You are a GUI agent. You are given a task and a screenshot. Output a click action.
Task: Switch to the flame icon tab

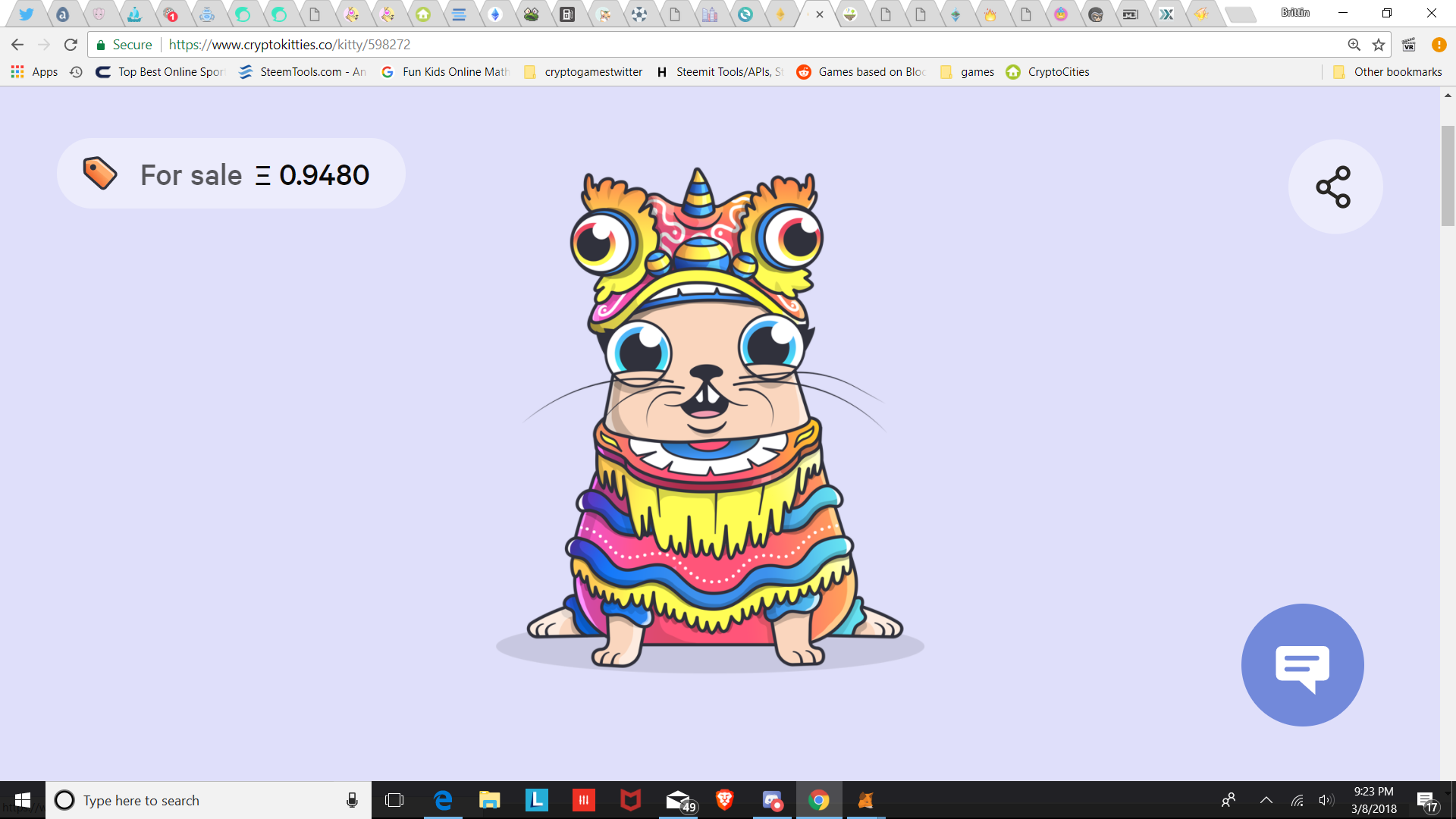990,14
